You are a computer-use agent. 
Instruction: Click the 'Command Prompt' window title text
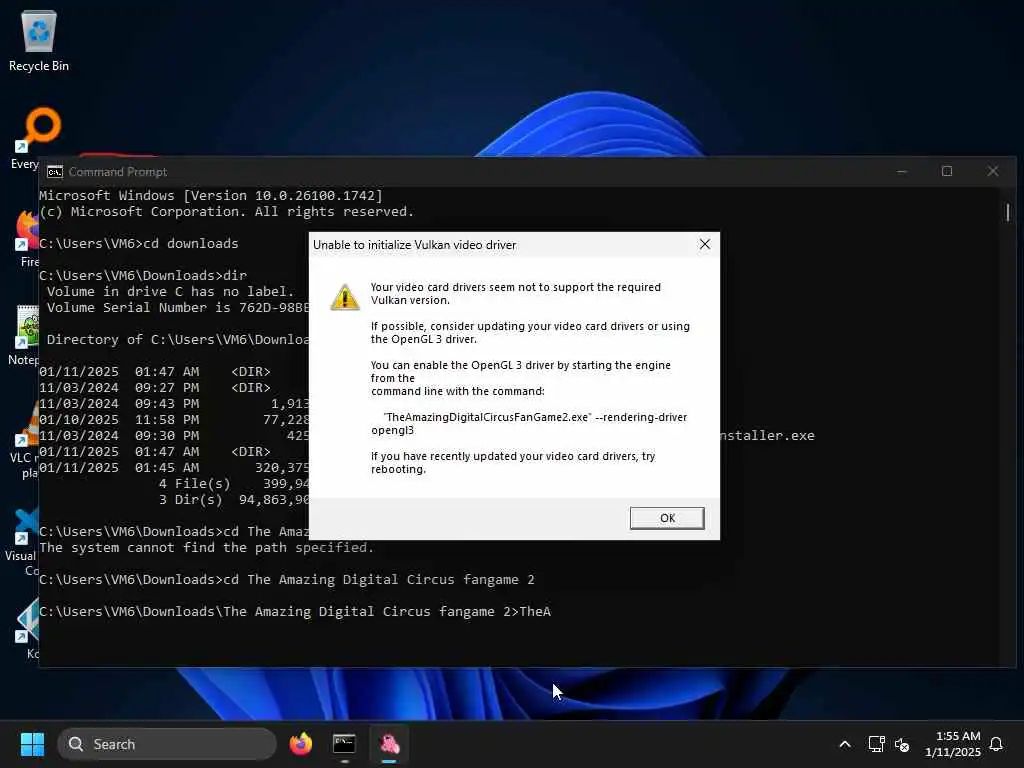point(118,172)
